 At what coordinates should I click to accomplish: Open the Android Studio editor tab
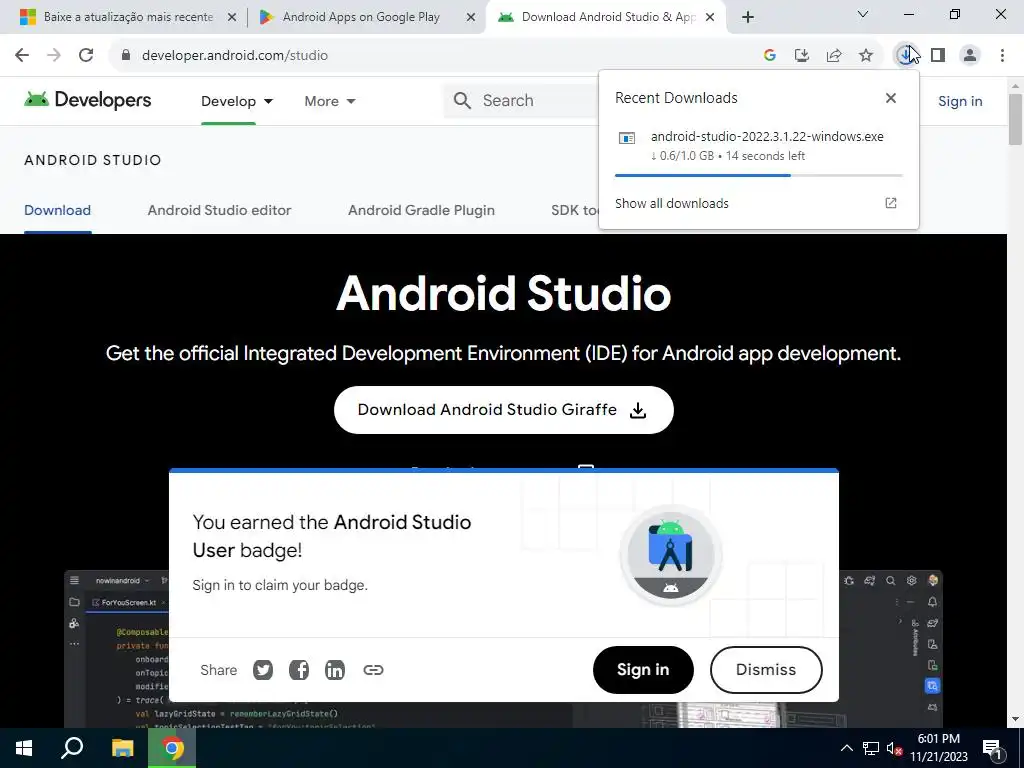pos(219,210)
